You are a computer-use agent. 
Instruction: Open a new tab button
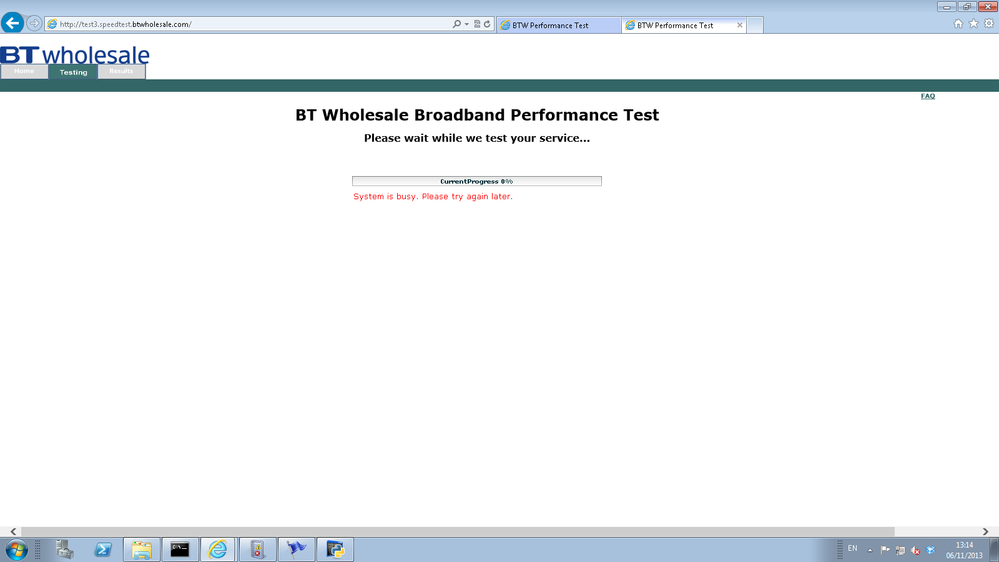click(755, 25)
